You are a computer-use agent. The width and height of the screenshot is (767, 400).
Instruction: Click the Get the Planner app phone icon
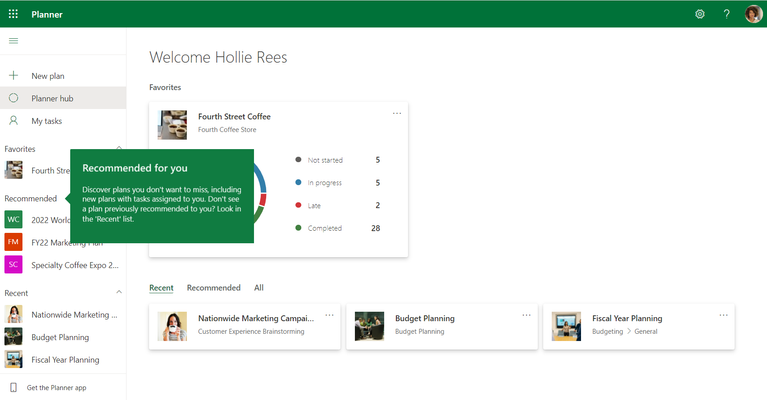click(x=14, y=387)
